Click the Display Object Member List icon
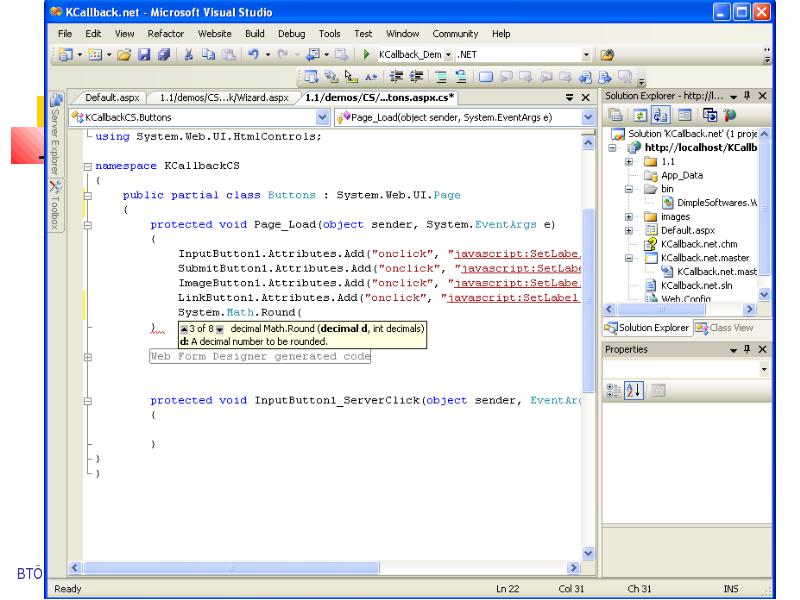 click(311, 77)
